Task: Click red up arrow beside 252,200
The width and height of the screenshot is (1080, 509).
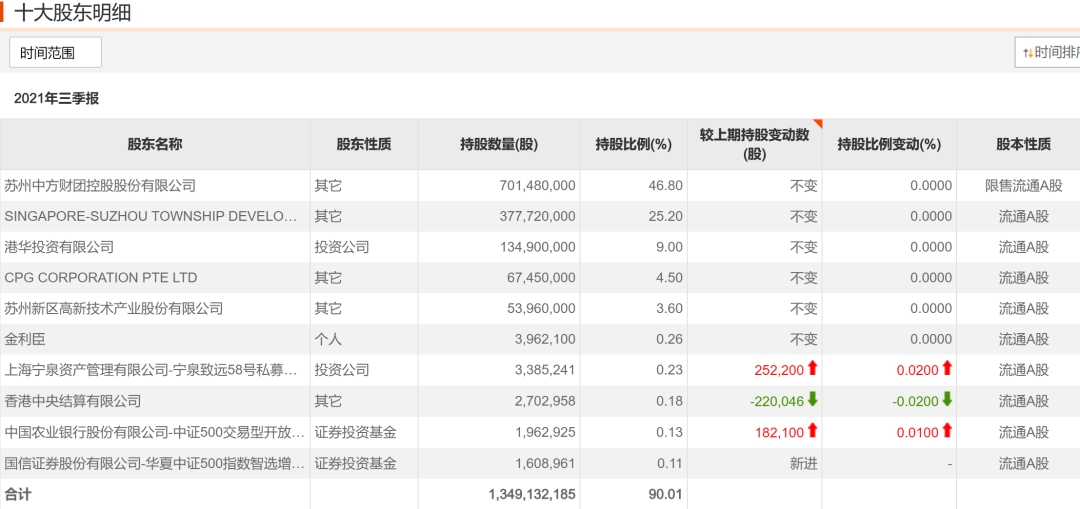Action: pos(812,368)
